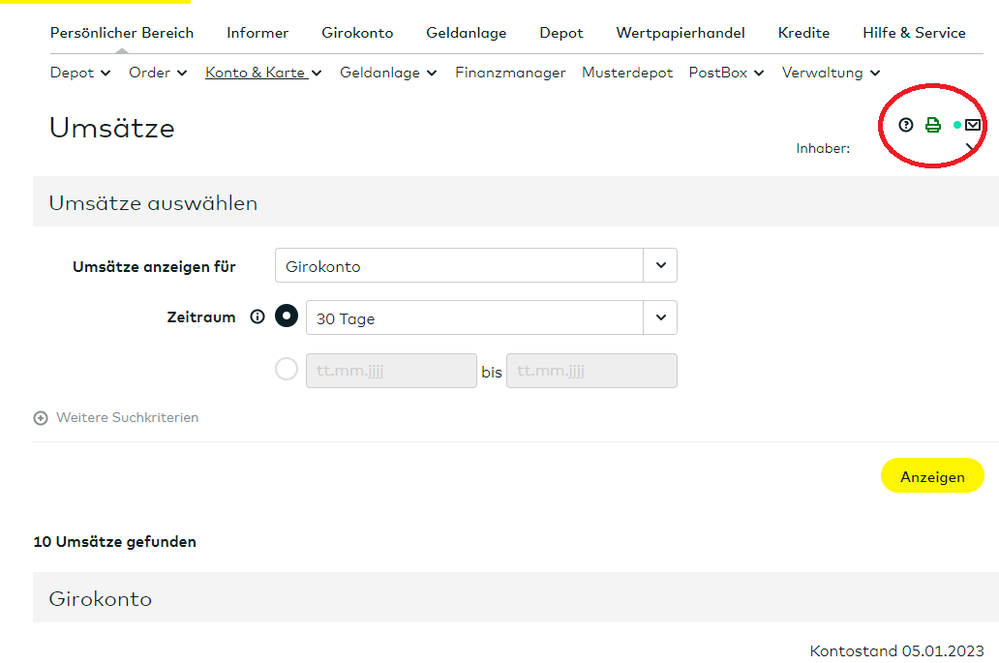This screenshot has width=999, height=663.
Task: Click the plus icon beside Weitere Suchkriterien
Action: (x=40, y=418)
